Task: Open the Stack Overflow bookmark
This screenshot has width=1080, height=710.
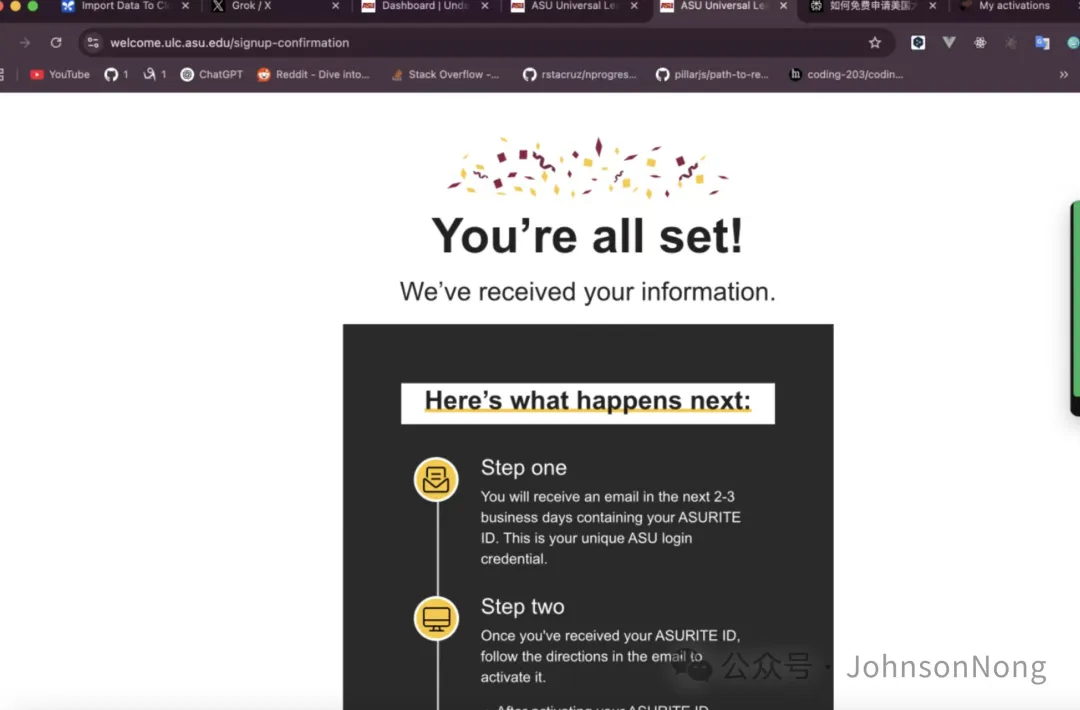Action: (445, 74)
